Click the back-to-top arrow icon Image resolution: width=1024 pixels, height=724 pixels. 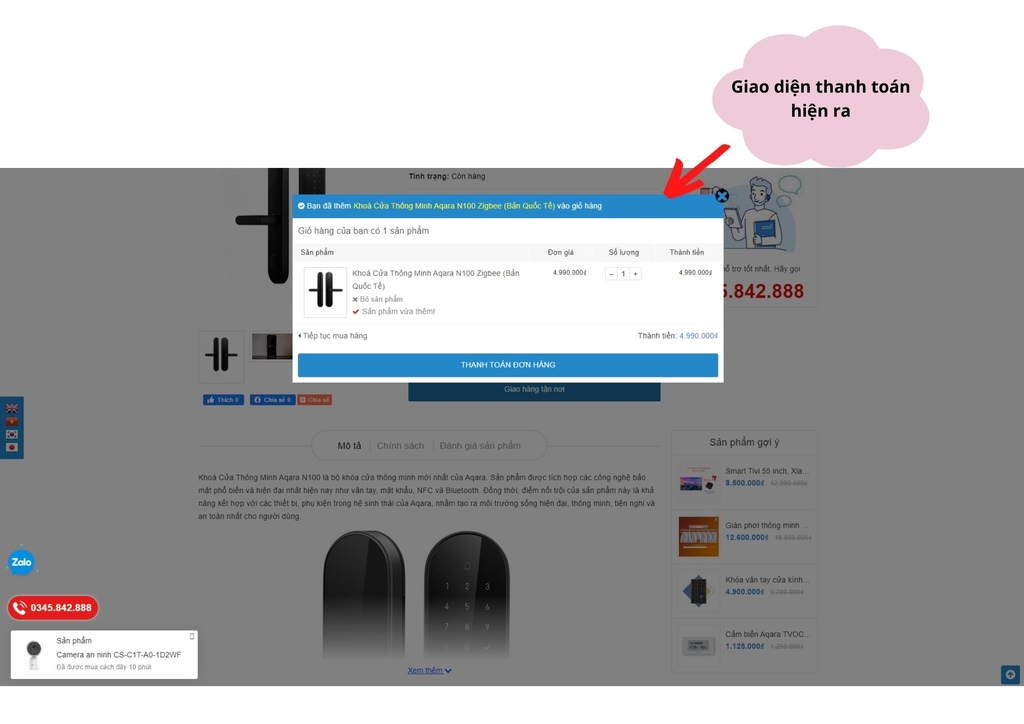click(x=1010, y=674)
